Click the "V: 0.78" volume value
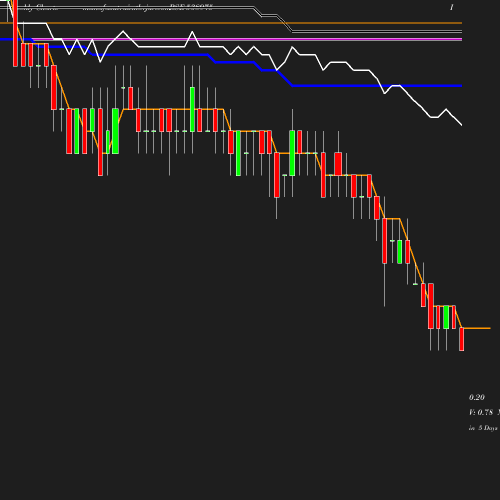The width and height of the screenshot is (500, 500). [x=481, y=412]
